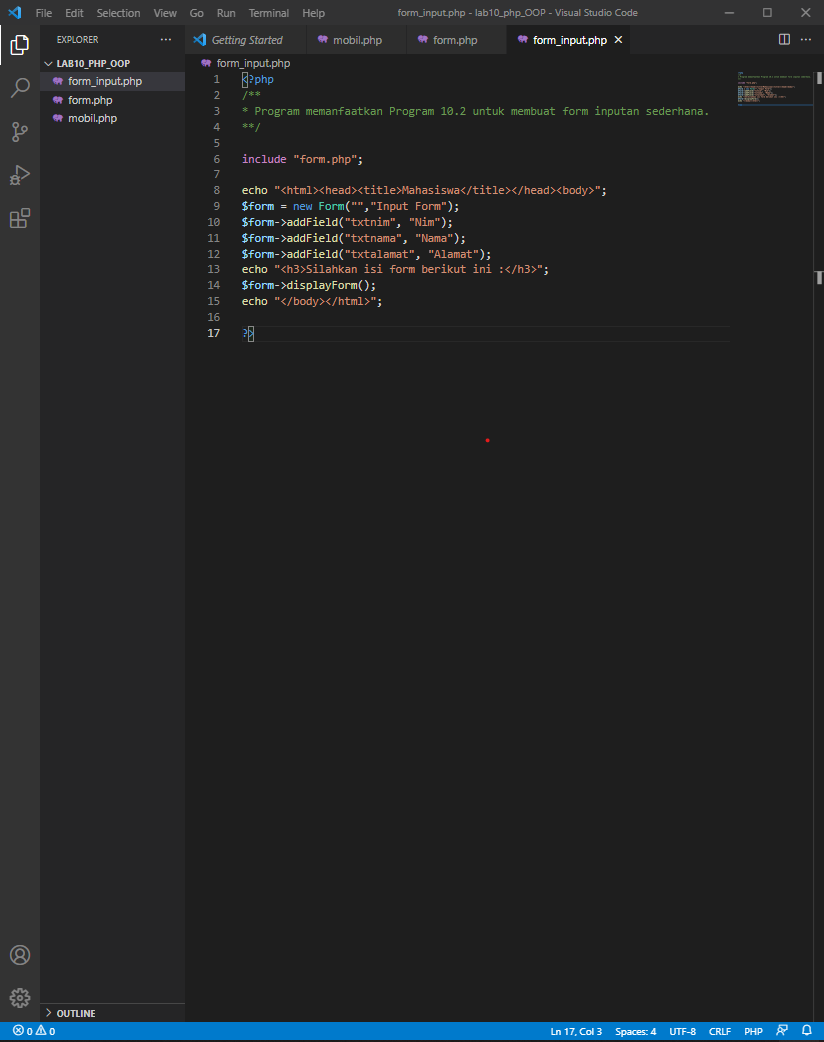824x1042 pixels.
Task: Switch the CRLF line ending indicator
Action: [719, 1030]
